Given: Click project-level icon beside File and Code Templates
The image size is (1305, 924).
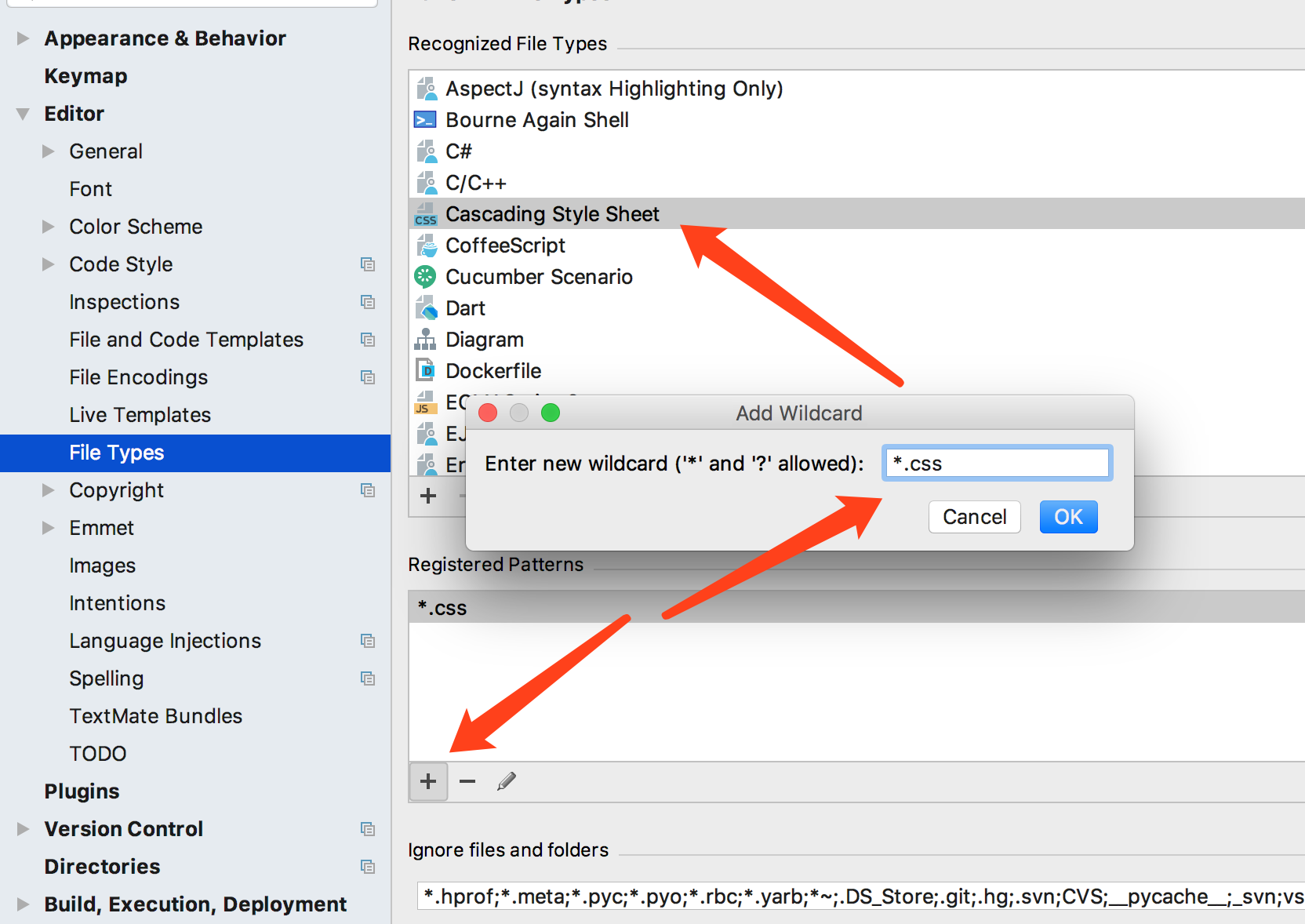Looking at the screenshot, I should [x=368, y=340].
